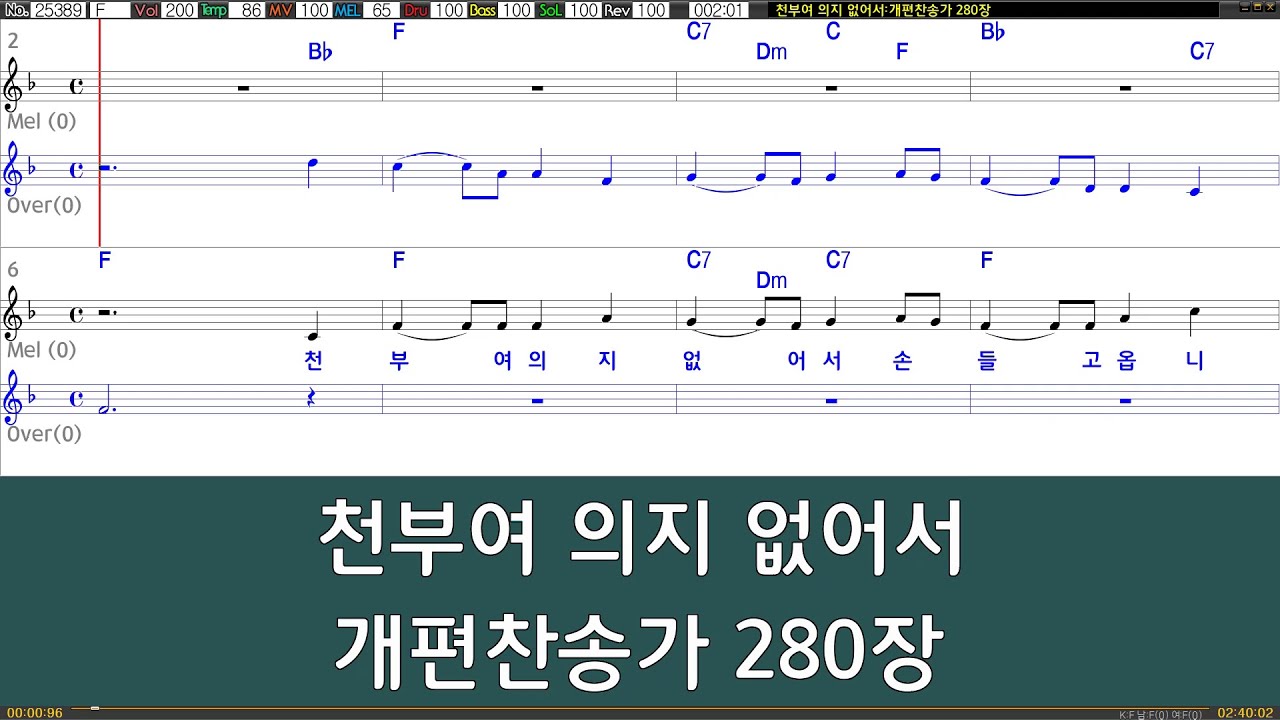This screenshot has width=1280, height=720.
Task: Click the lyric syllable 들
Action: click(x=986, y=361)
